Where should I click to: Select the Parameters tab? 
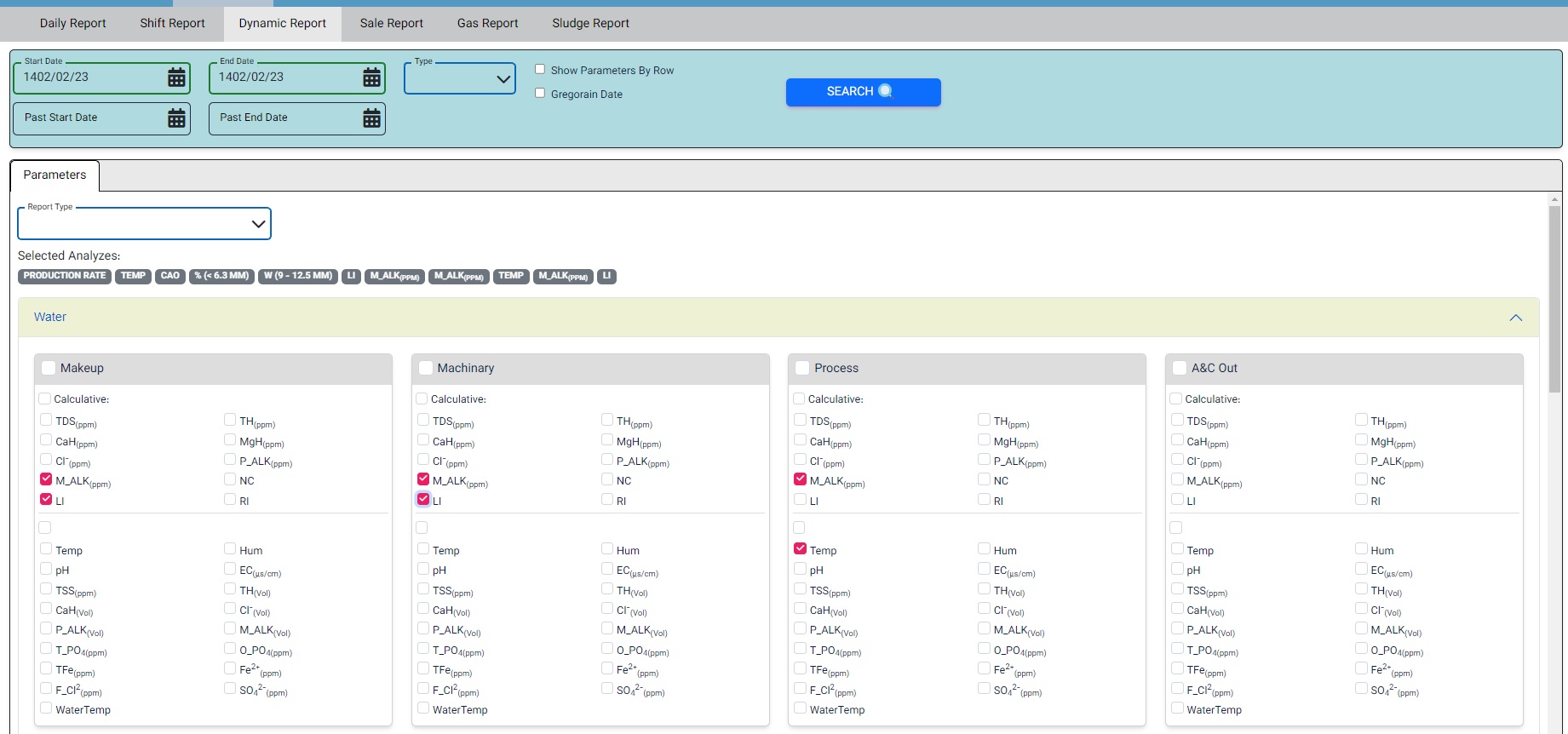(55, 175)
